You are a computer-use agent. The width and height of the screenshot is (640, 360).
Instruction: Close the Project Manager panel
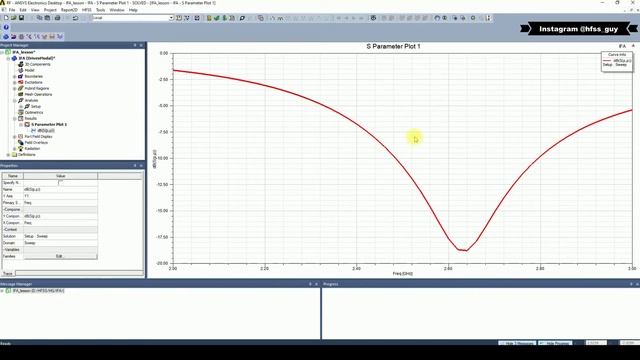(x=141, y=45)
